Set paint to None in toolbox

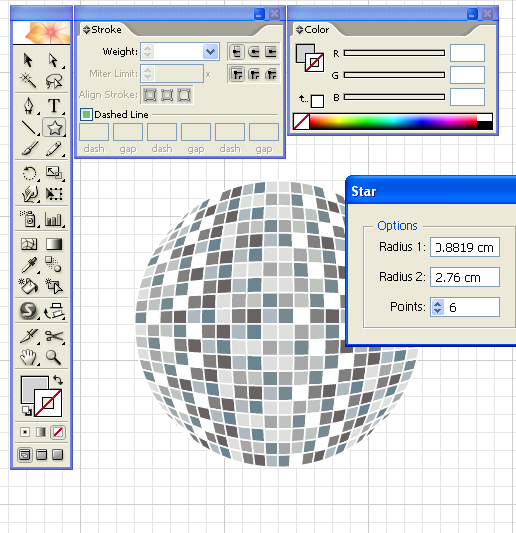[58, 432]
